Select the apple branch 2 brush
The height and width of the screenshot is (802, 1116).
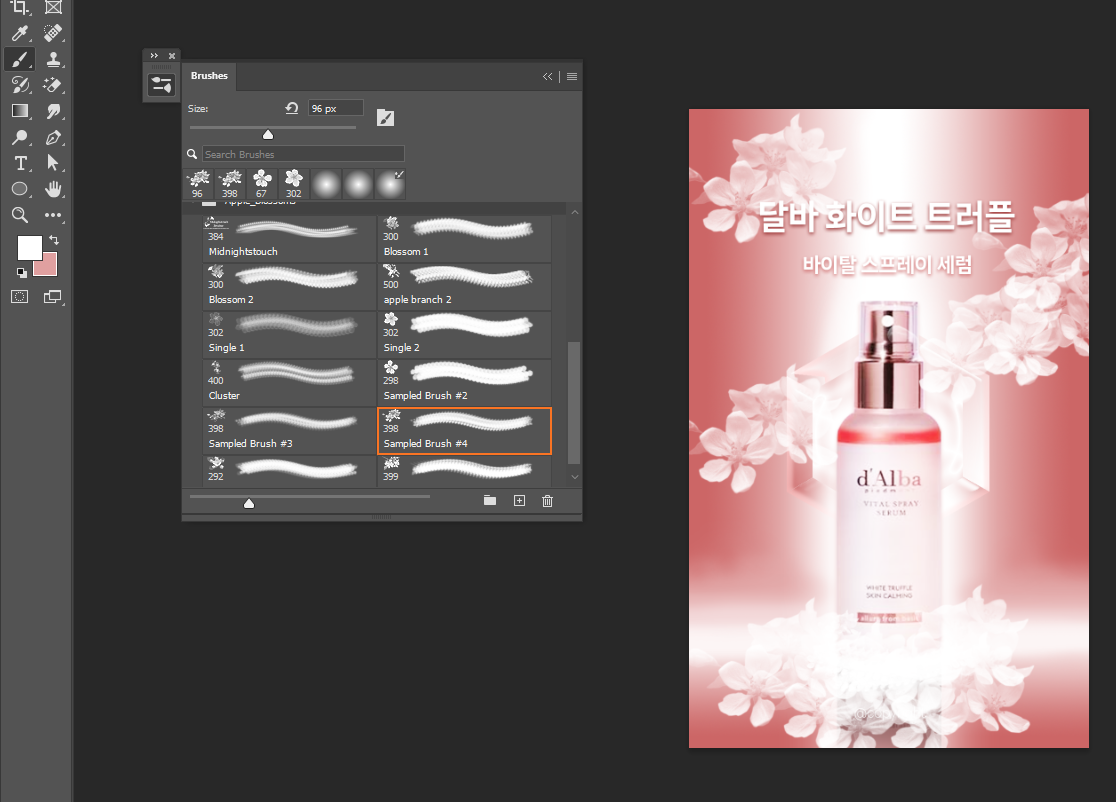click(464, 287)
